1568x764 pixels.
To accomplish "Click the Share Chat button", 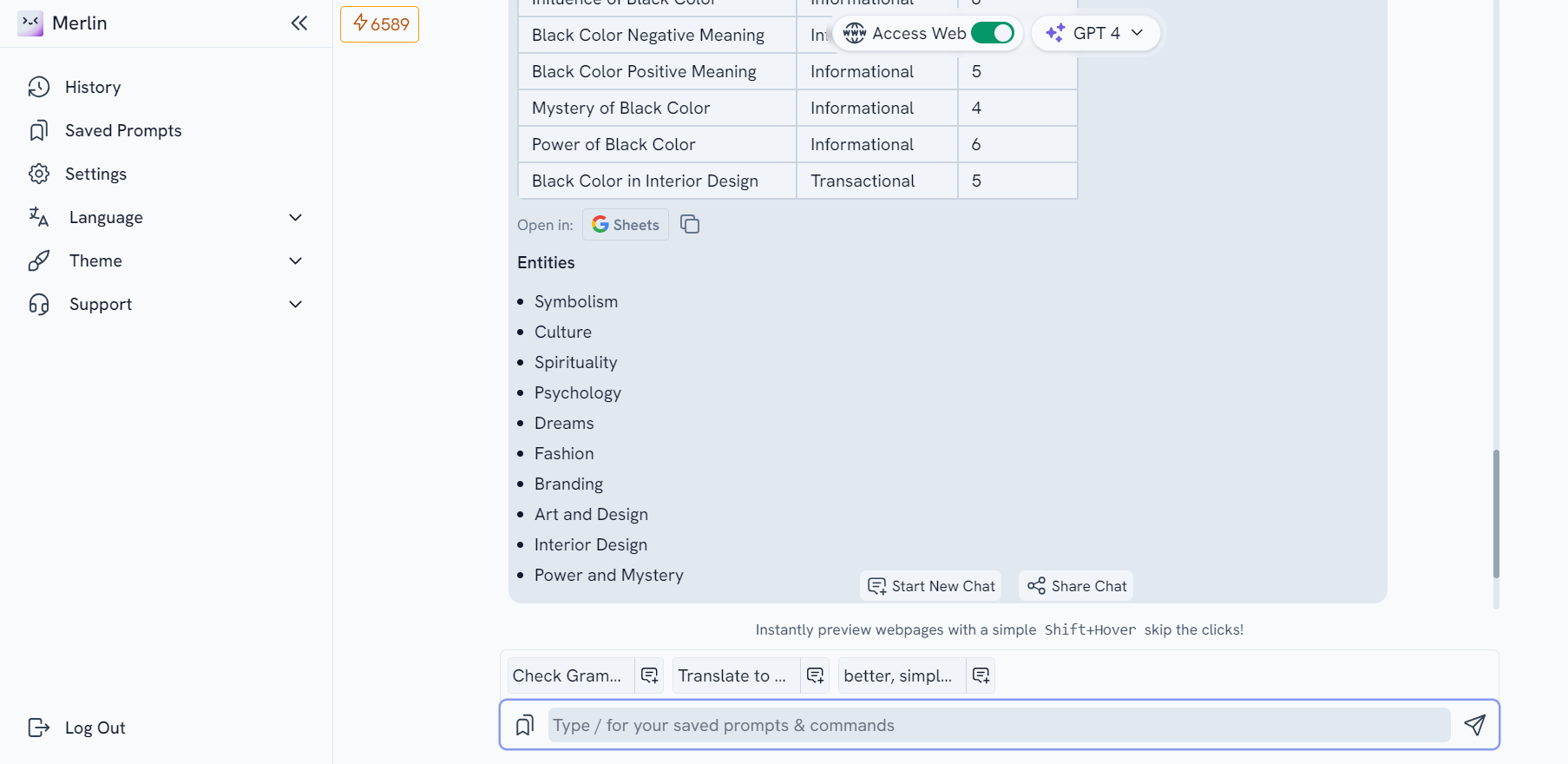I will coord(1077,586).
